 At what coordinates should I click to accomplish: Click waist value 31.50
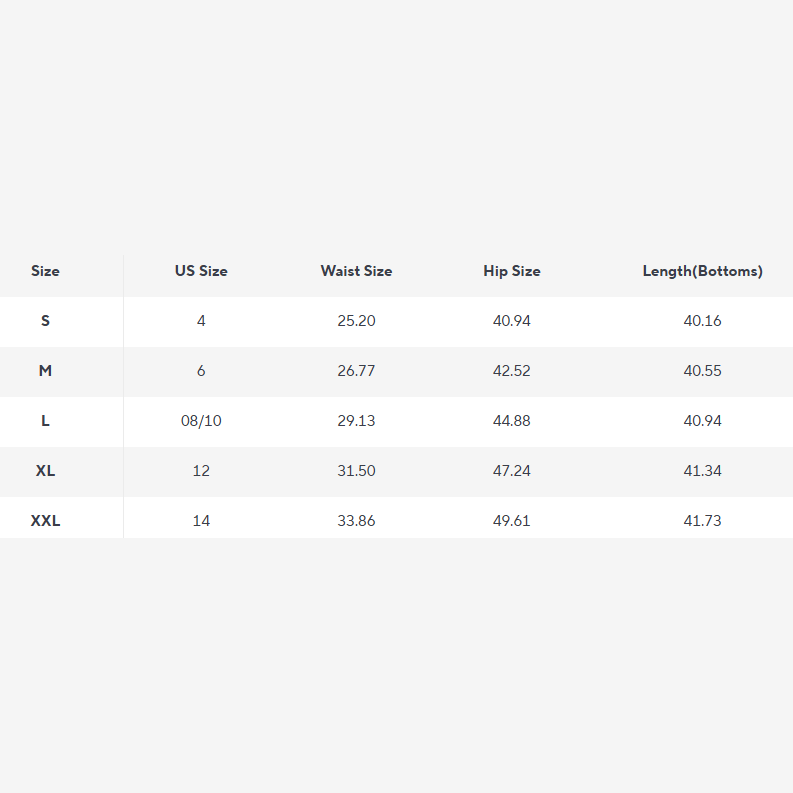pos(356,471)
